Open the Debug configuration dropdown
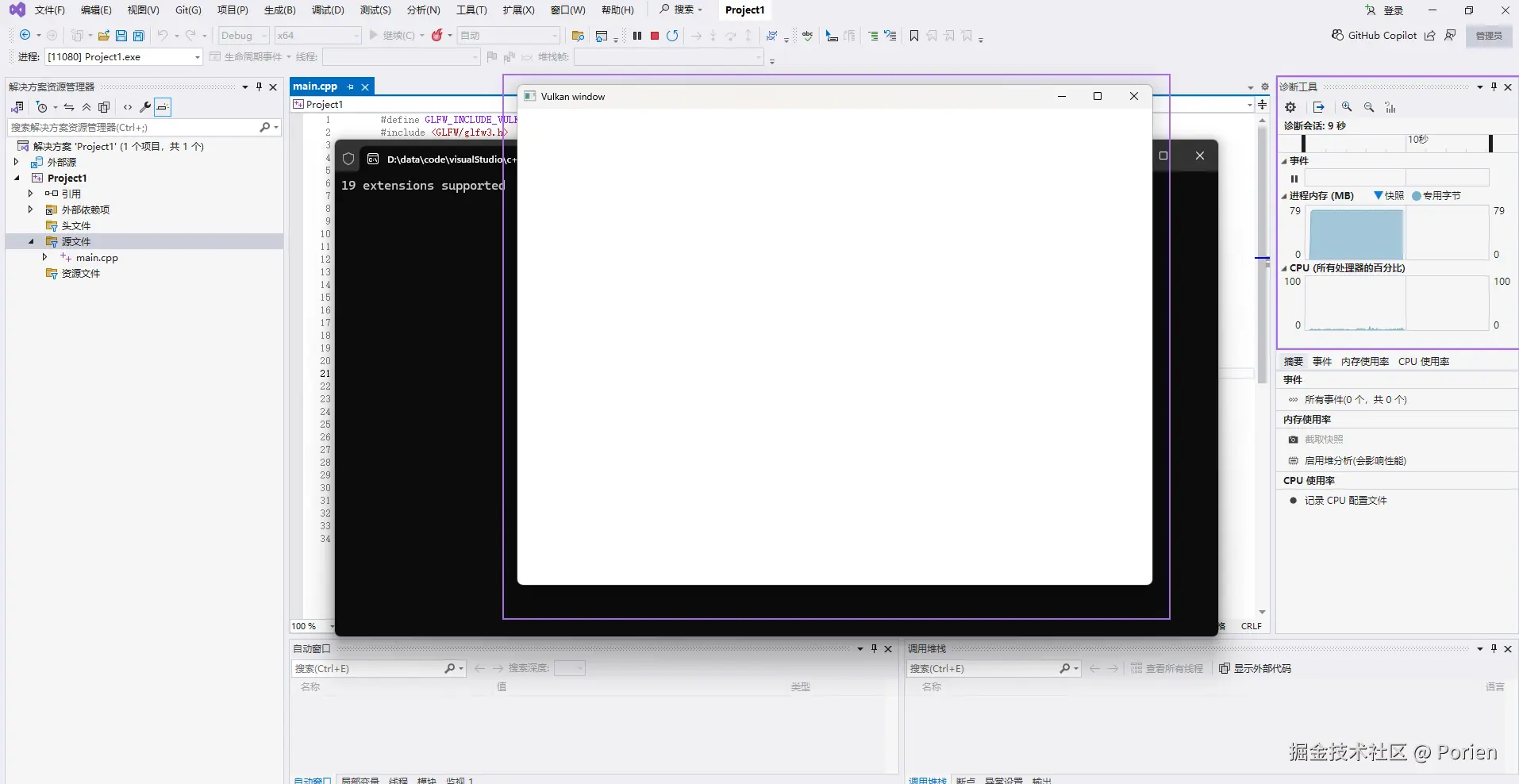1519x784 pixels. click(244, 36)
